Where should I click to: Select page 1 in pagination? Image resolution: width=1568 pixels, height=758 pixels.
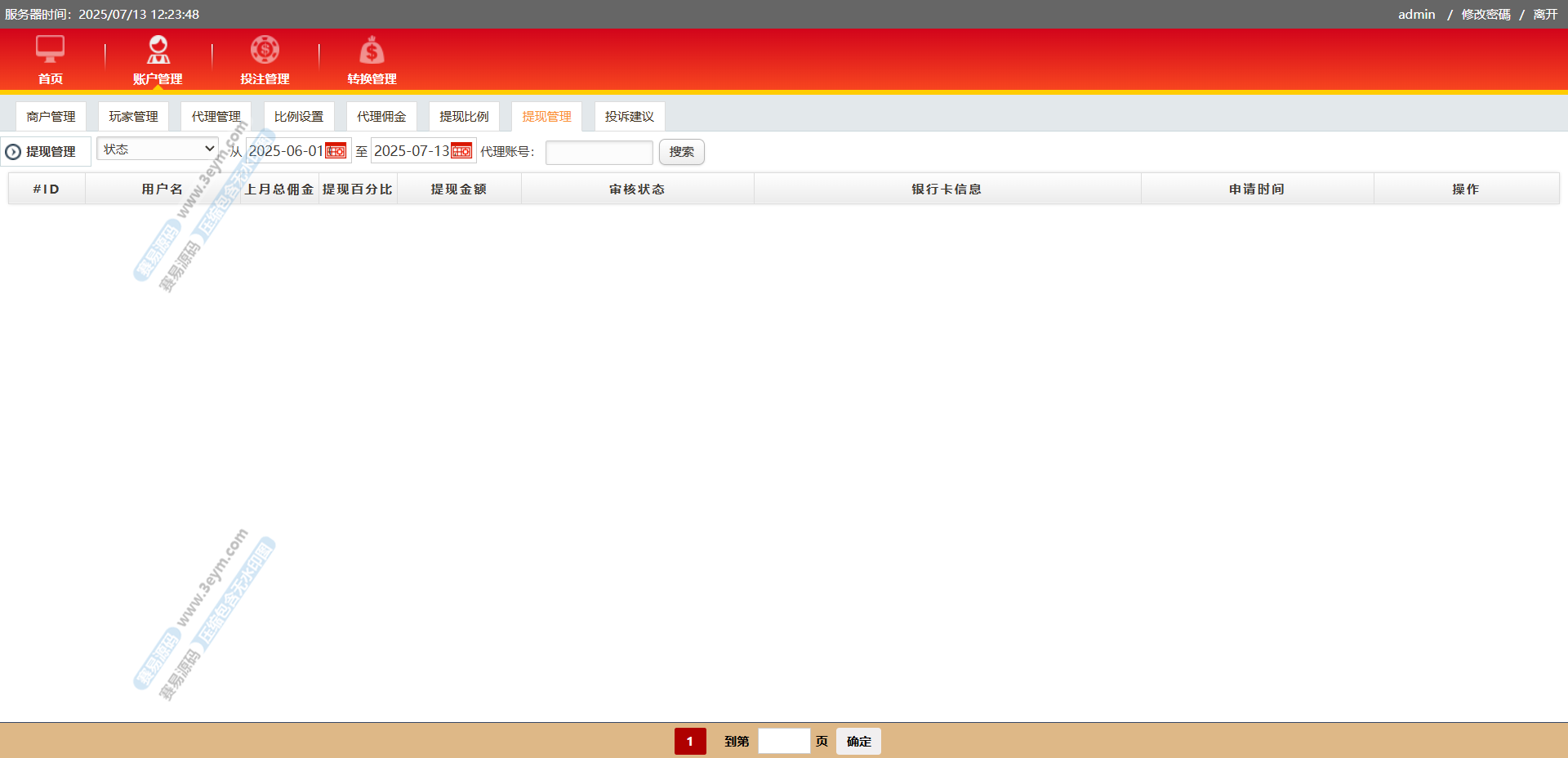[690, 742]
